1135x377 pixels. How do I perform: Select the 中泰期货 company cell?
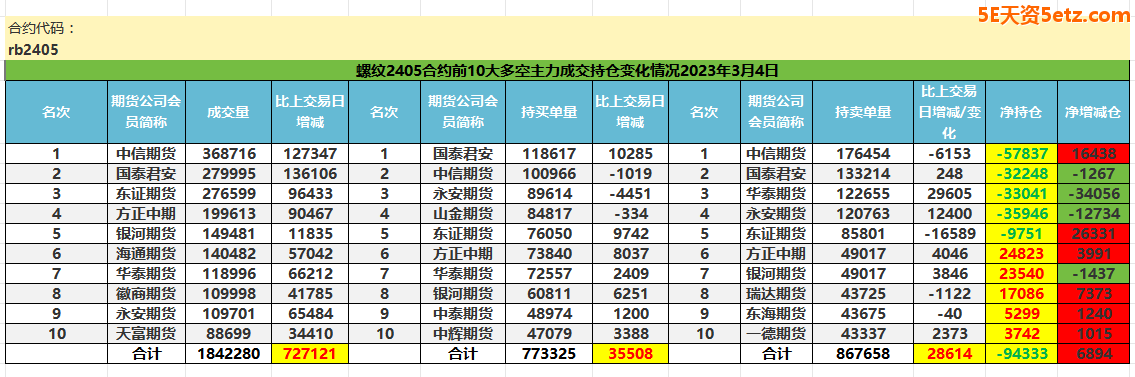coord(463,314)
